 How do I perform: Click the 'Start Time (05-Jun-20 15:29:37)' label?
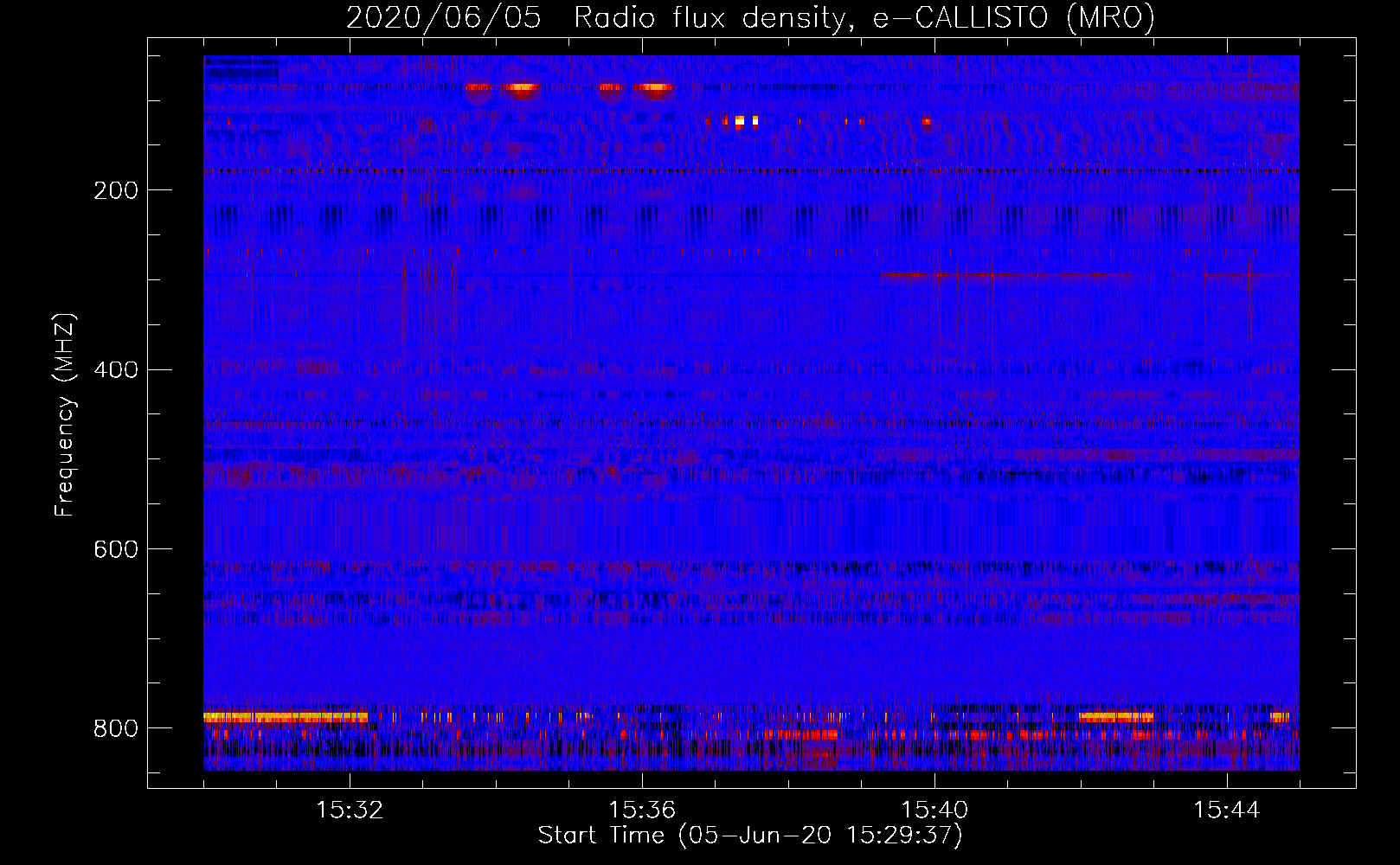click(x=750, y=836)
